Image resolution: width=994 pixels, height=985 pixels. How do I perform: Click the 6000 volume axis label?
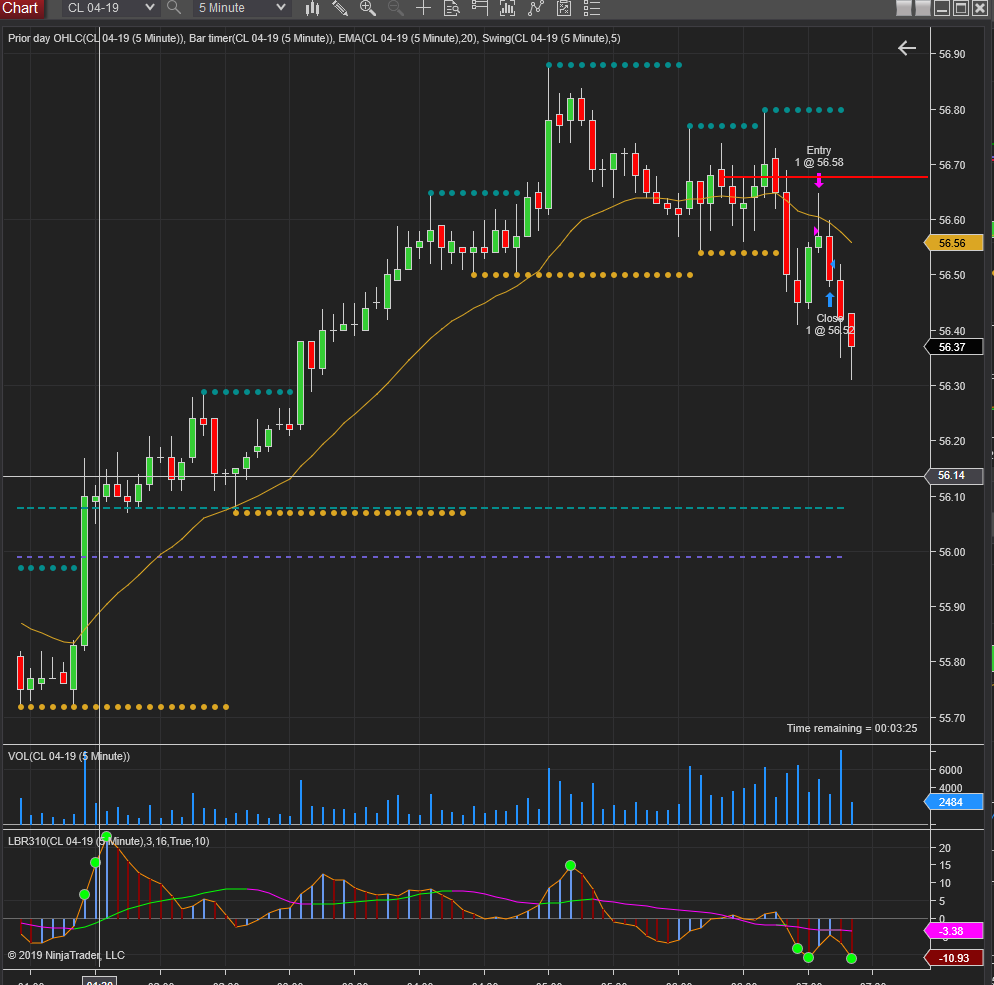click(x=950, y=770)
